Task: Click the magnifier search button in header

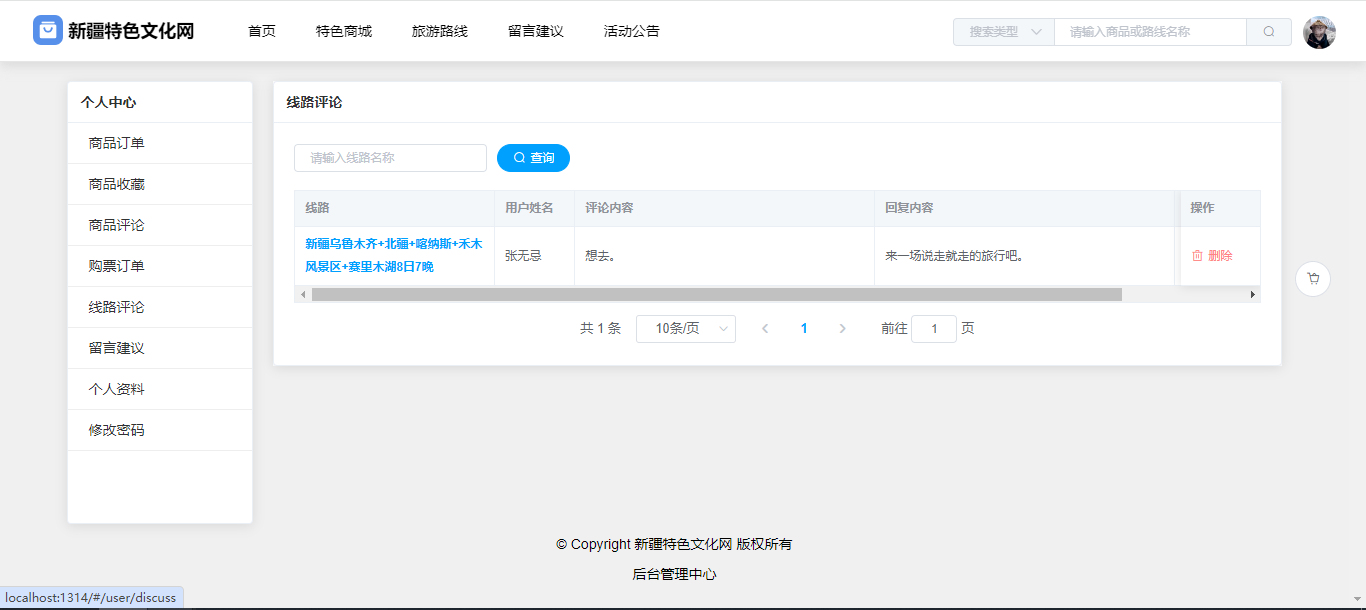Action: coord(1268,32)
